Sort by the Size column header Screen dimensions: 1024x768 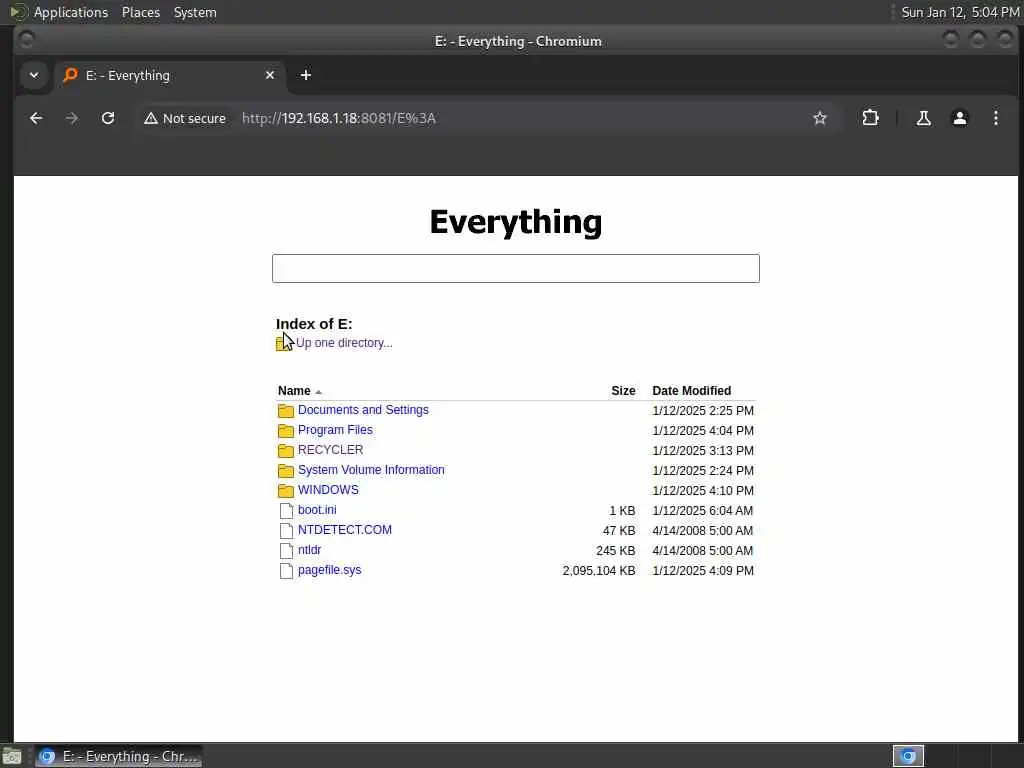click(623, 391)
